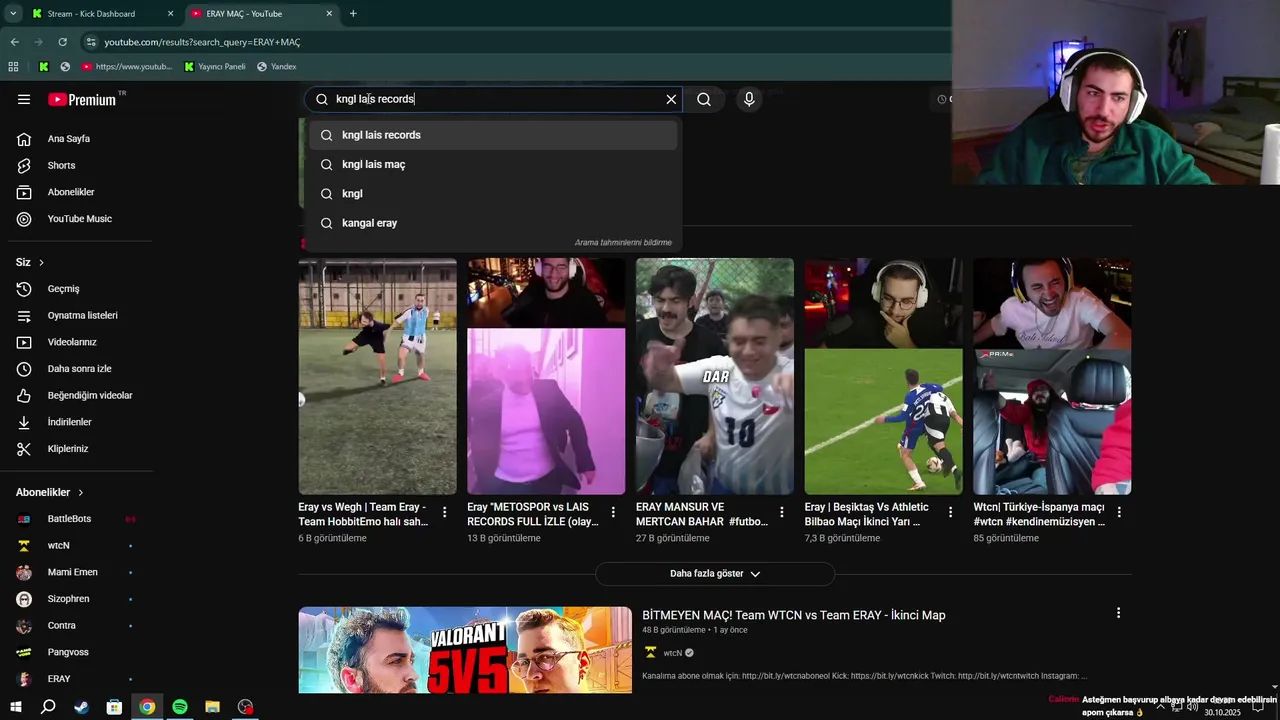Pick suggestion "kngl lais maç"
The image size is (1280, 720).
pyautogui.click(x=493, y=164)
